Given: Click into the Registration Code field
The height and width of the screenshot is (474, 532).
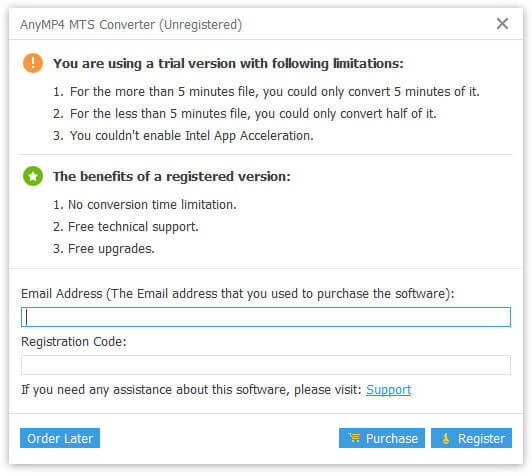Looking at the screenshot, I should [266, 365].
